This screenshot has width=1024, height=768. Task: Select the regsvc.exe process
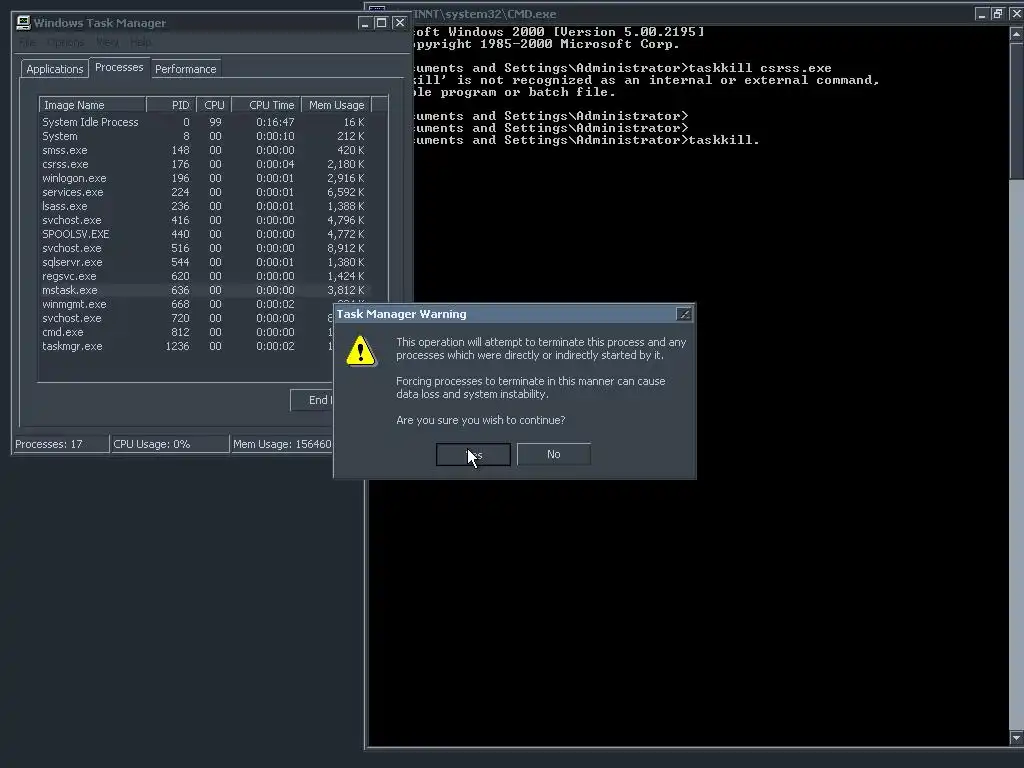pyautogui.click(x=203, y=276)
